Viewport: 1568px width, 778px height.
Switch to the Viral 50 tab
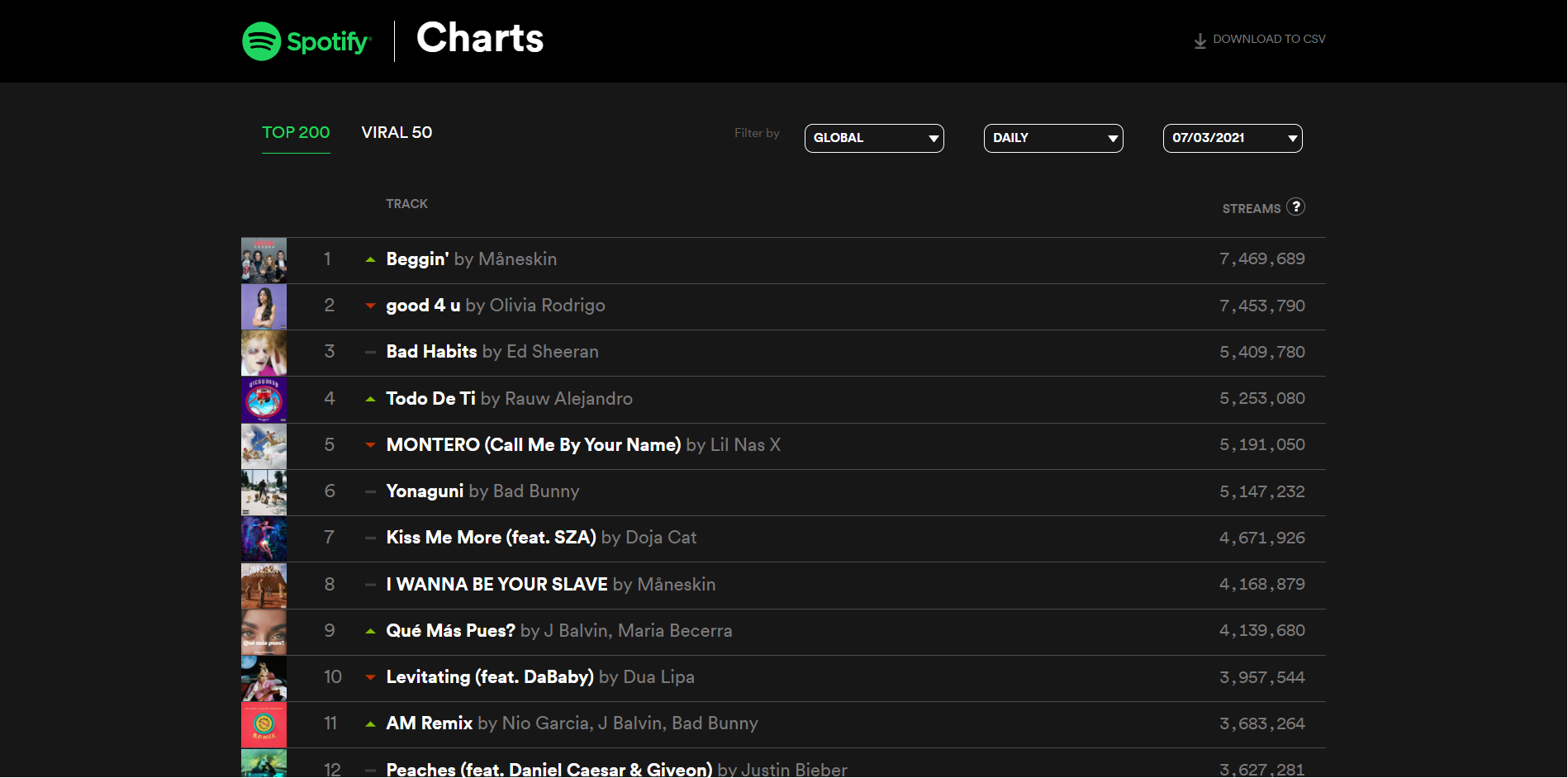click(397, 132)
